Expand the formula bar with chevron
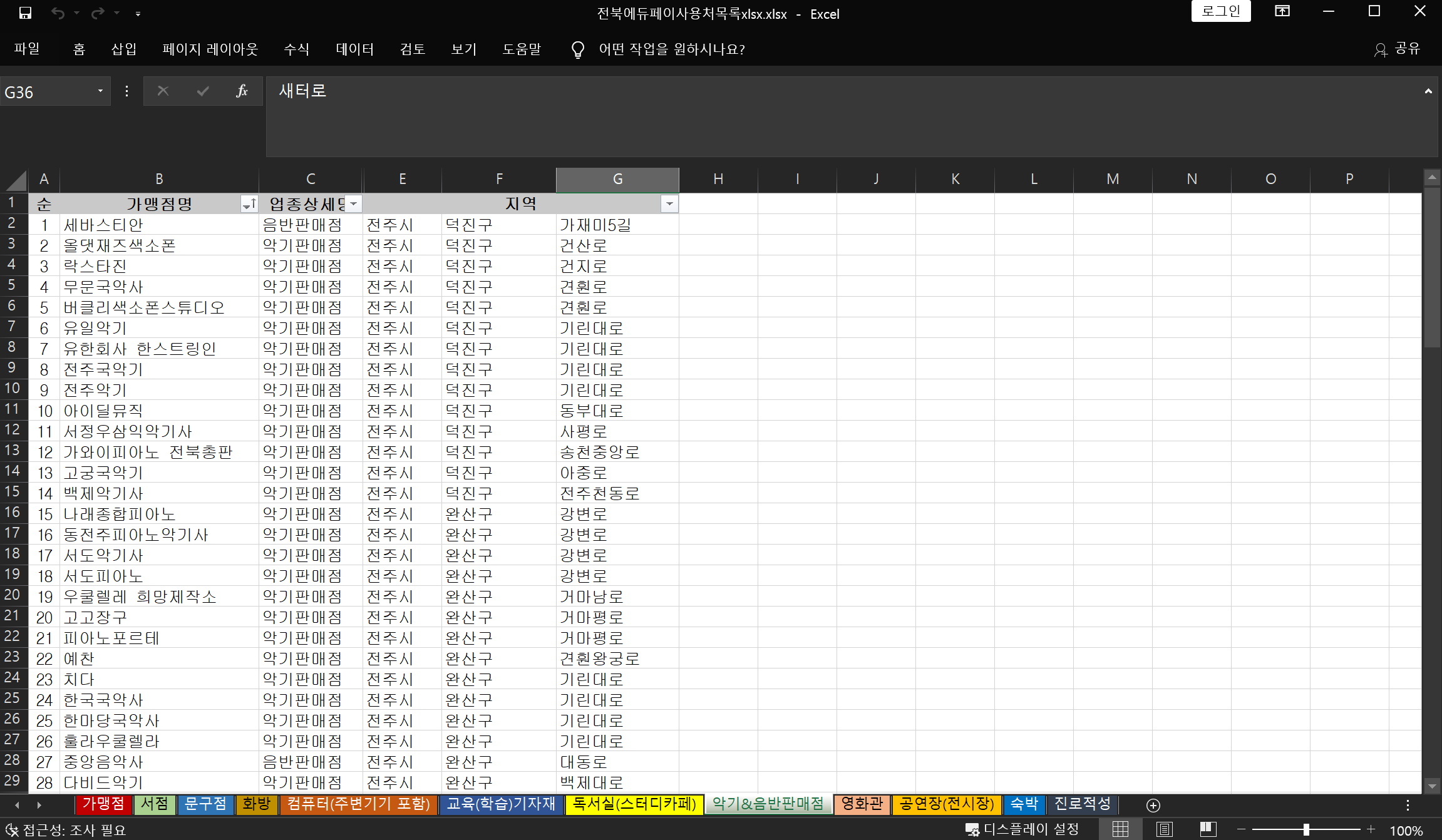Viewport: 1442px width, 840px height. (x=1428, y=91)
